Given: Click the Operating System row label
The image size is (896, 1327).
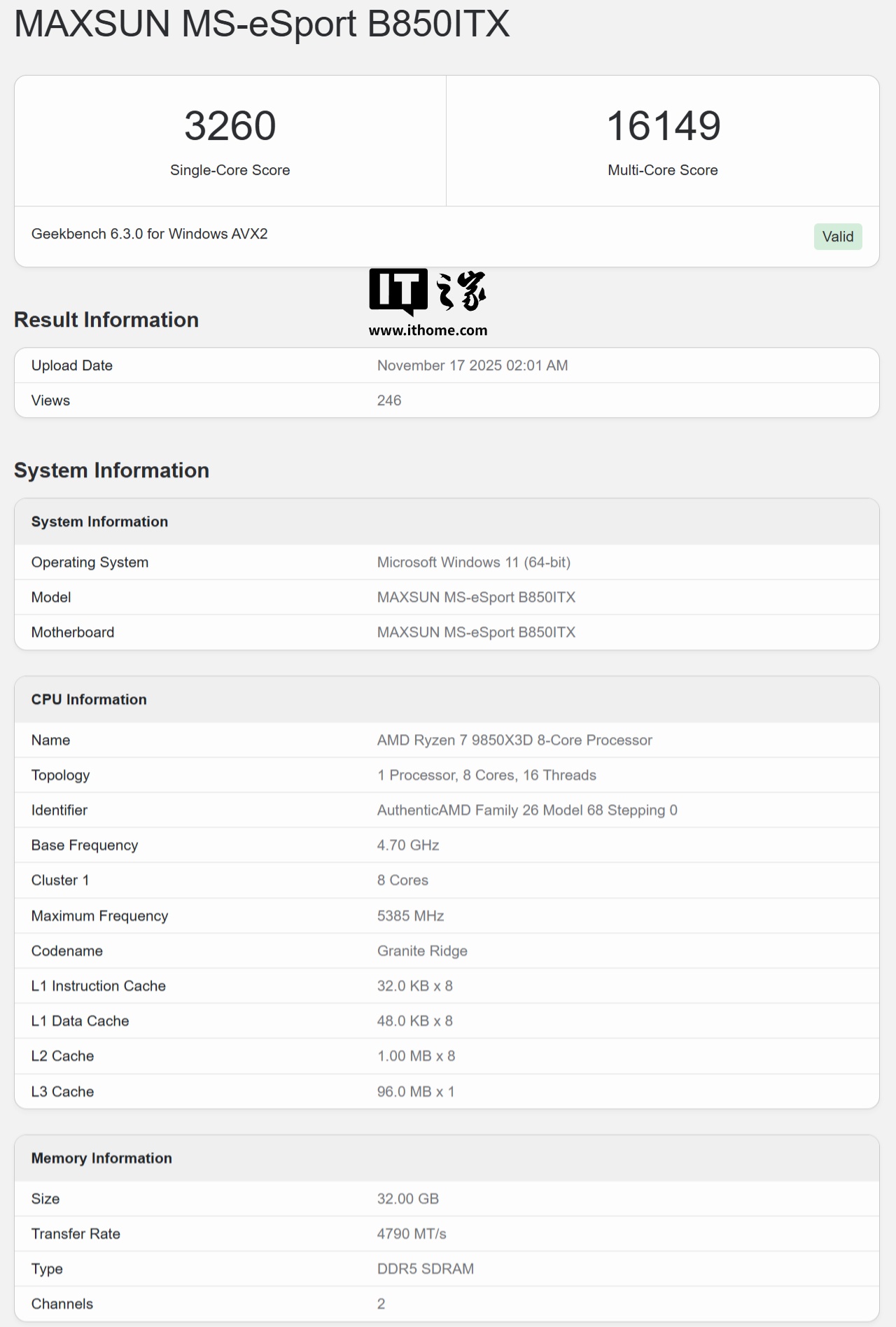Looking at the screenshot, I should pos(90,562).
